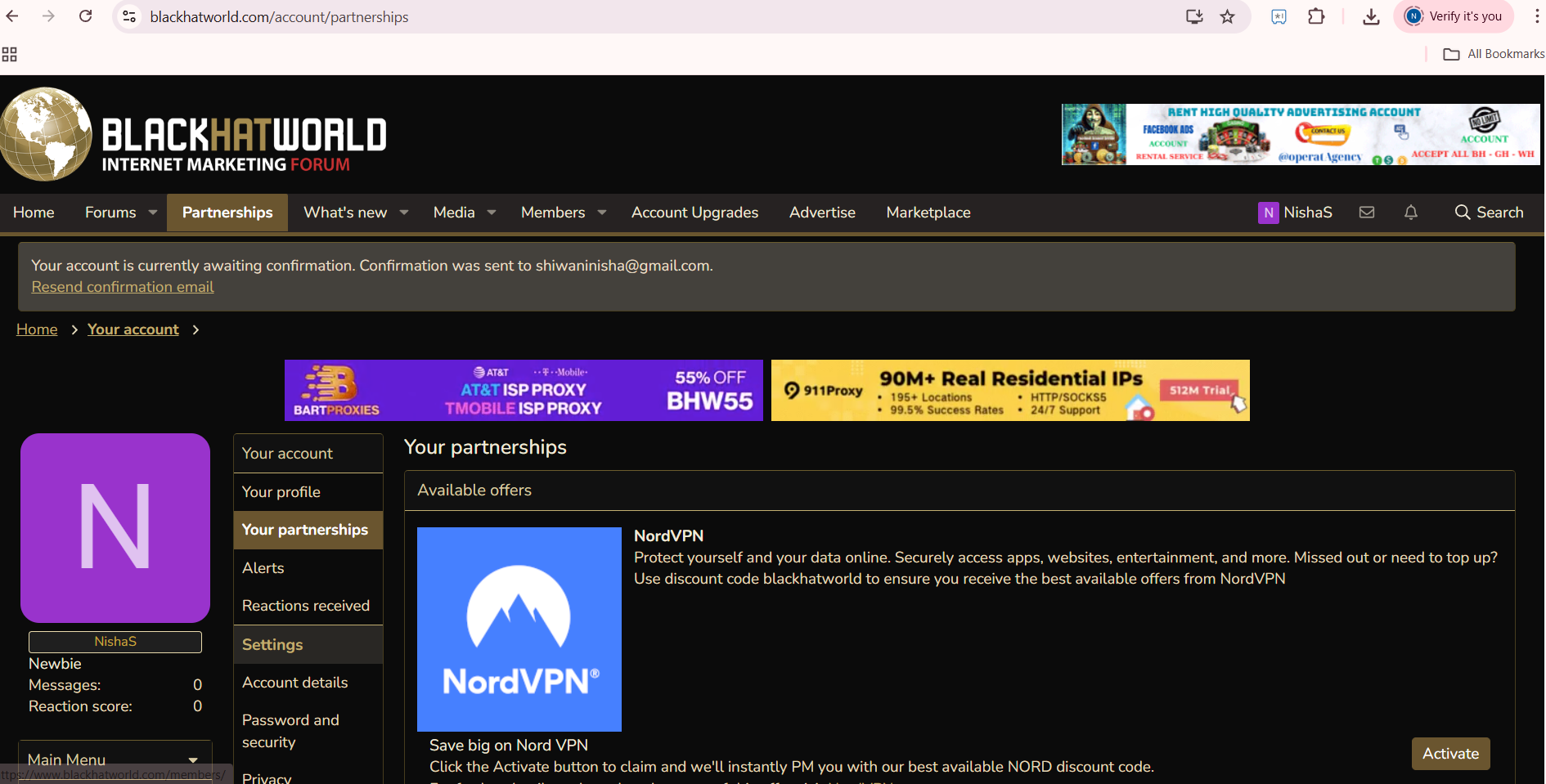
Task: Open the inbox envelope icon
Action: tap(1367, 213)
